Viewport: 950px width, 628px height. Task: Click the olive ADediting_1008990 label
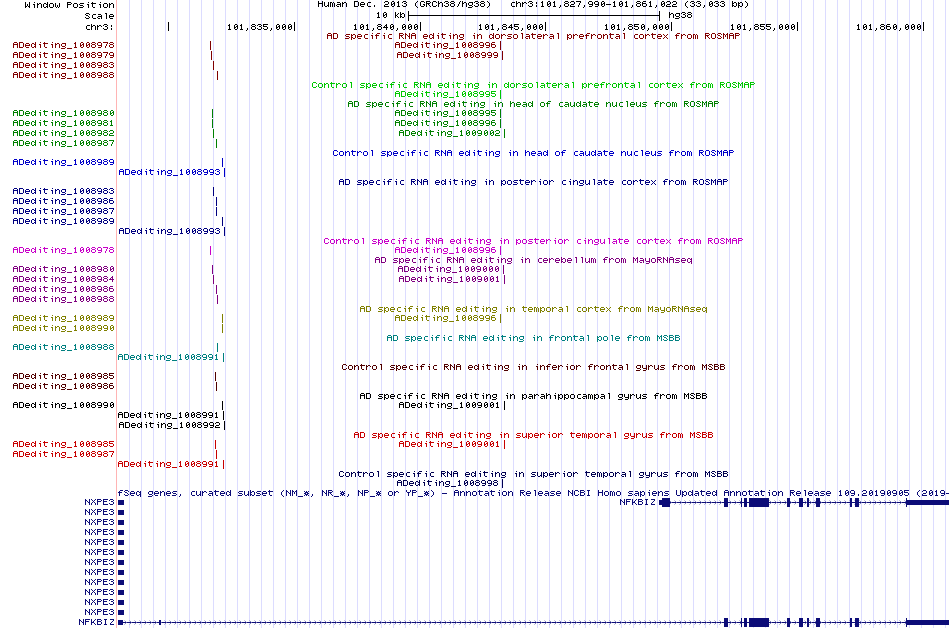click(64, 328)
